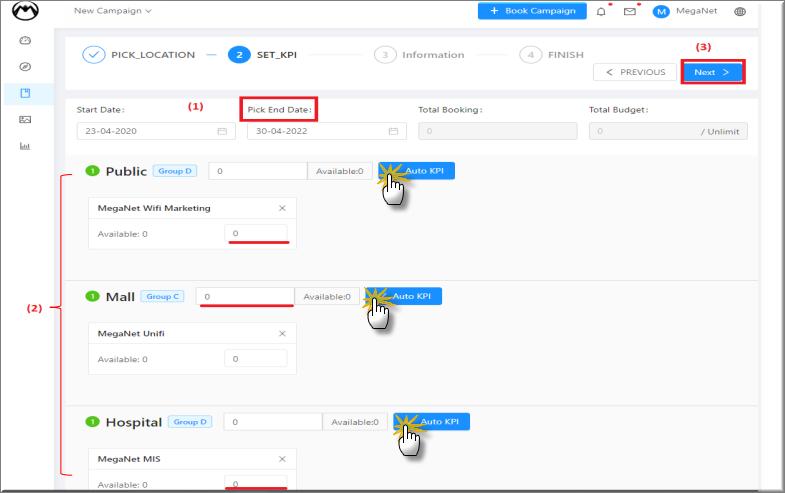Click the Hospital KPI input field

pyautogui.click(x=273, y=422)
